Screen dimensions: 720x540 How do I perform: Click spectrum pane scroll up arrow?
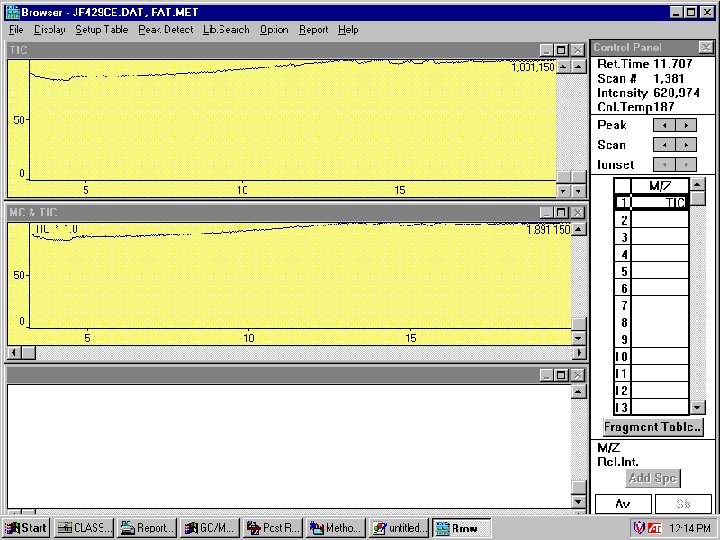(579, 392)
